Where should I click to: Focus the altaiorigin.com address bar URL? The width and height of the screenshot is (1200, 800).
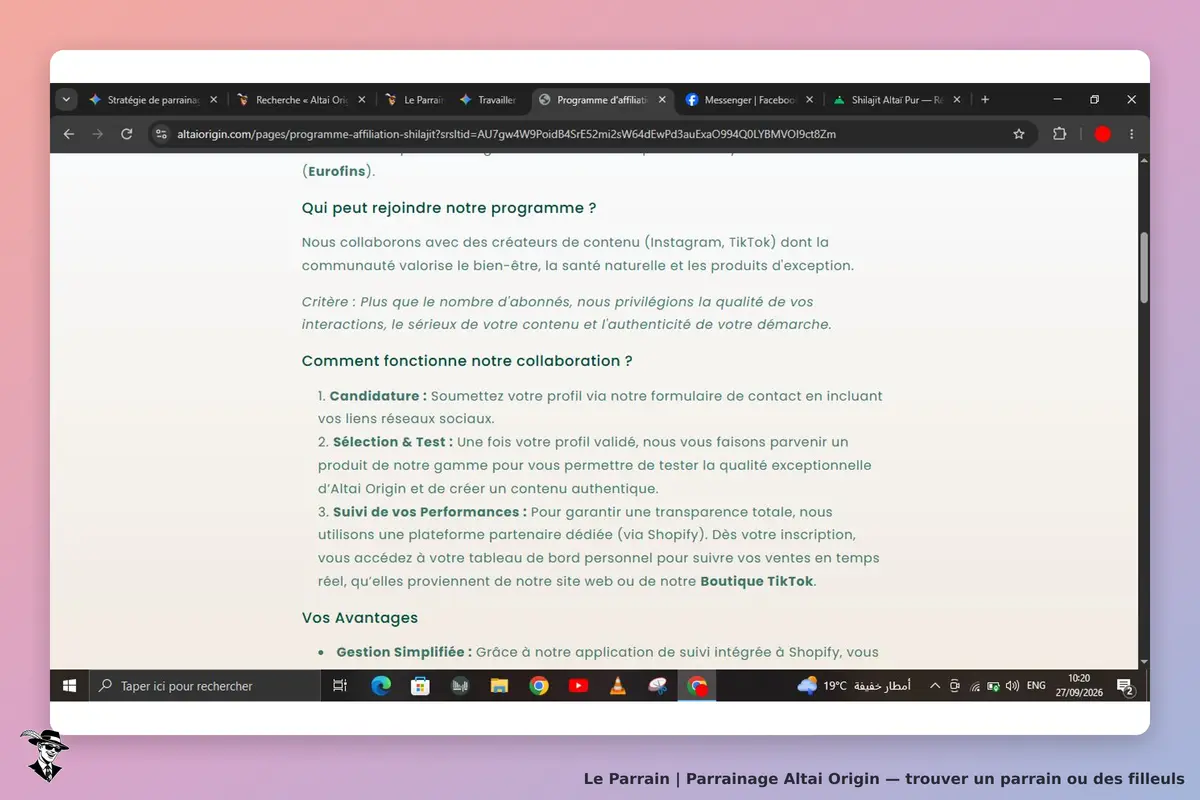pyautogui.click(x=506, y=134)
